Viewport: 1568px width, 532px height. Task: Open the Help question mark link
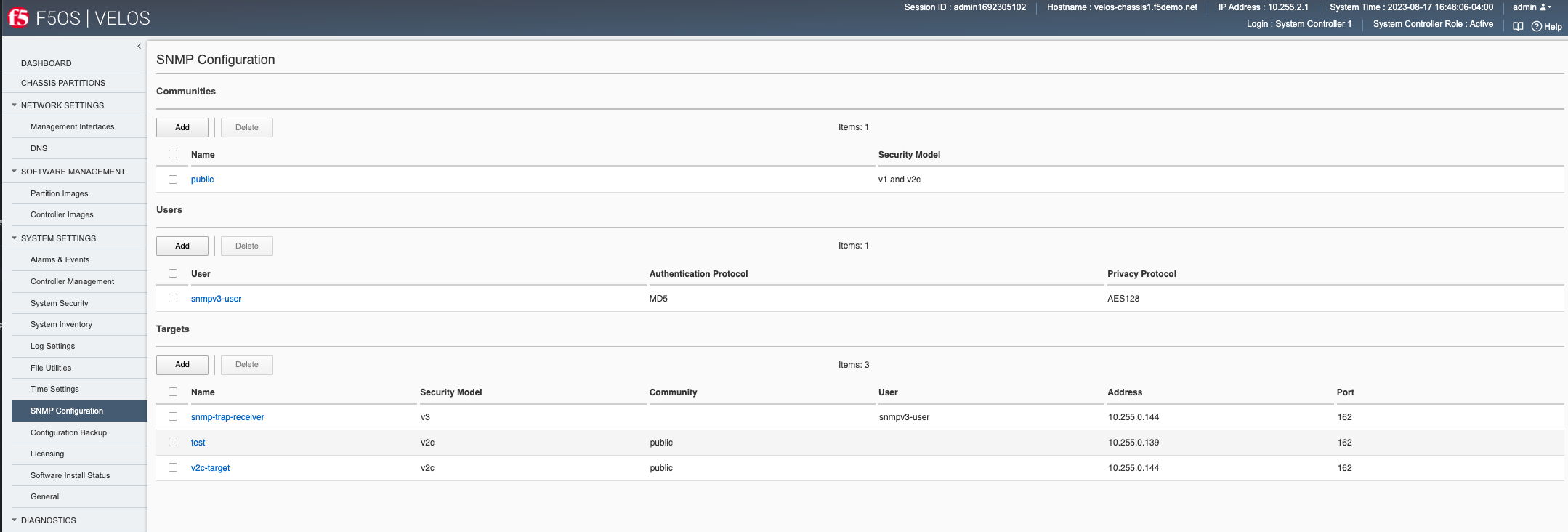click(1546, 26)
